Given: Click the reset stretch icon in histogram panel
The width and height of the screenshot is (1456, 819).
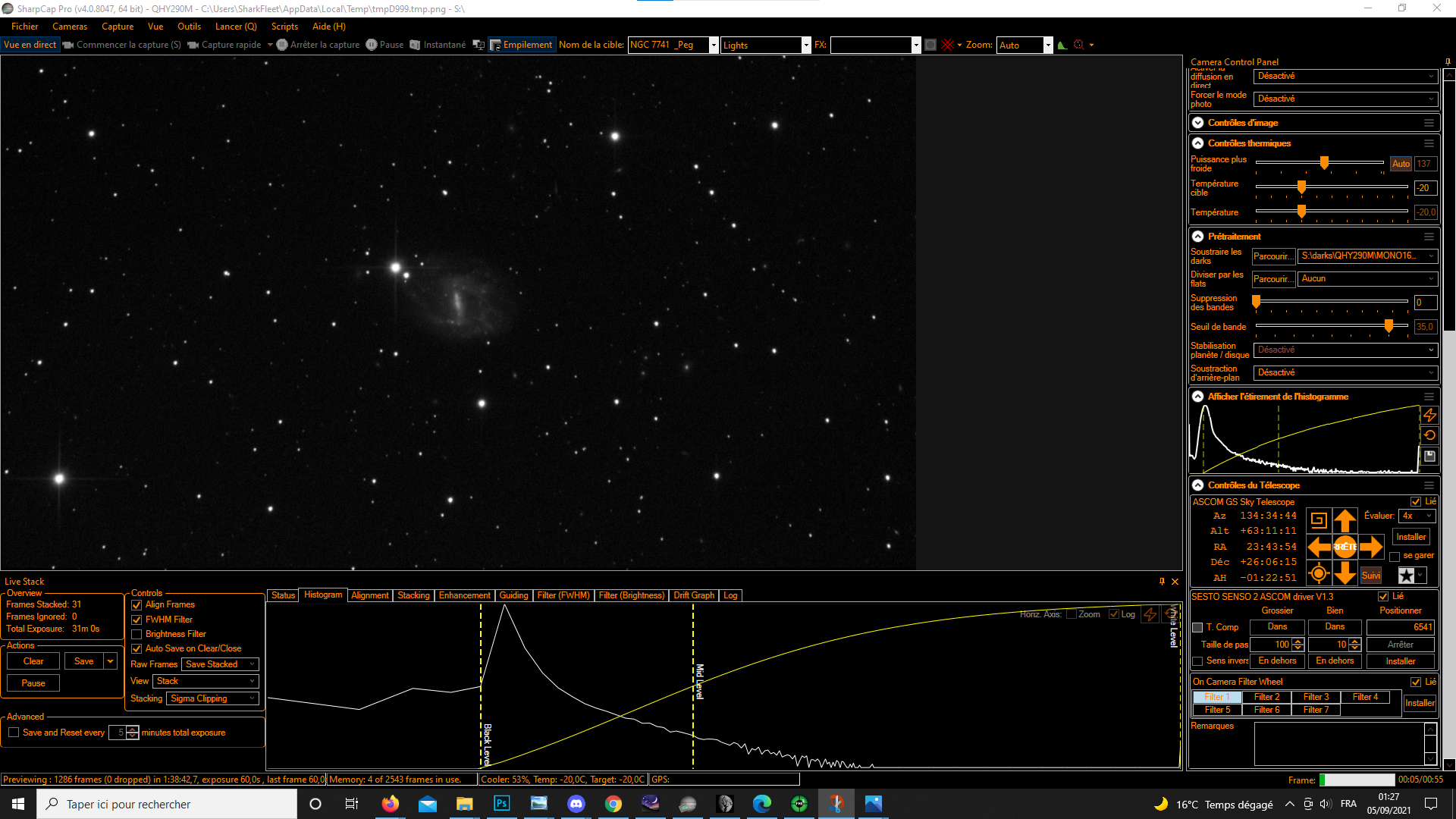Looking at the screenshot, I should tap(1429, 435).
